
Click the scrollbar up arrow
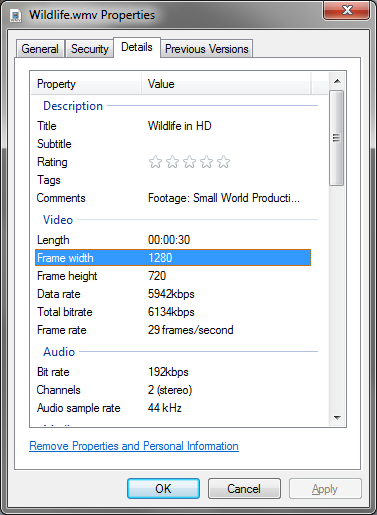tap(337, 81)
